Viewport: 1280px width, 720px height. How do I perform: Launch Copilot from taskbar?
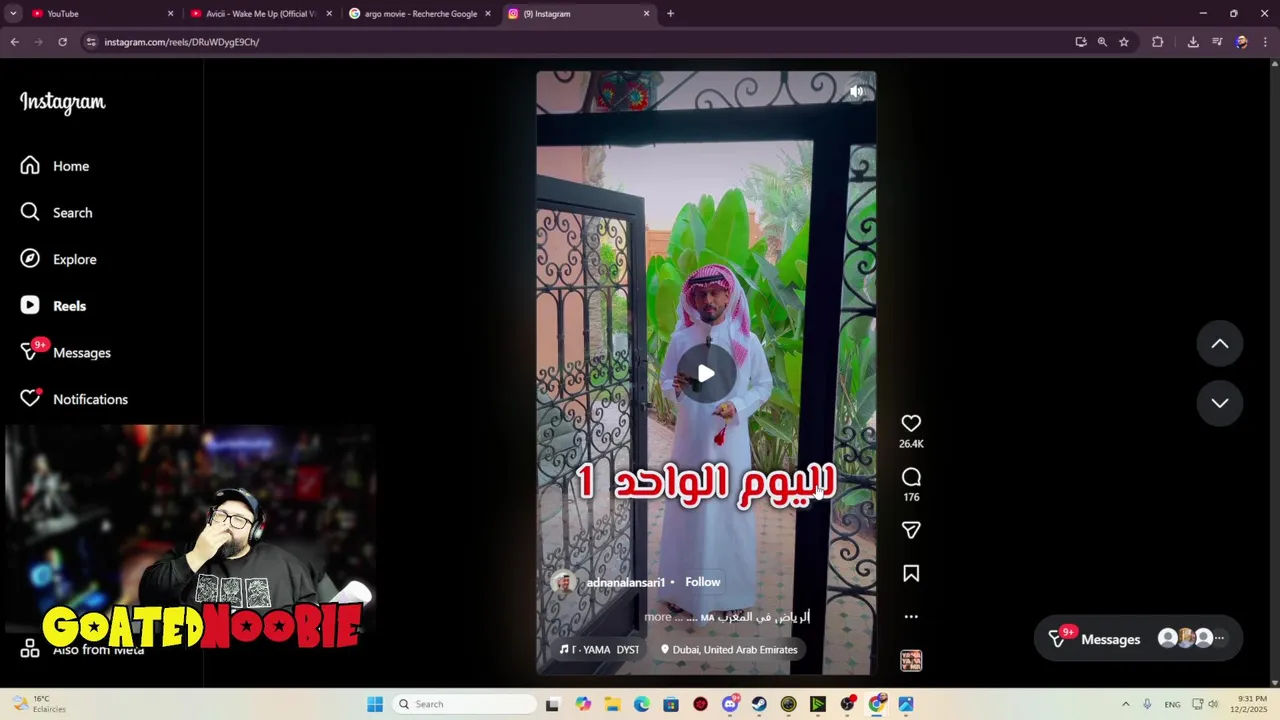pos(583,704)
